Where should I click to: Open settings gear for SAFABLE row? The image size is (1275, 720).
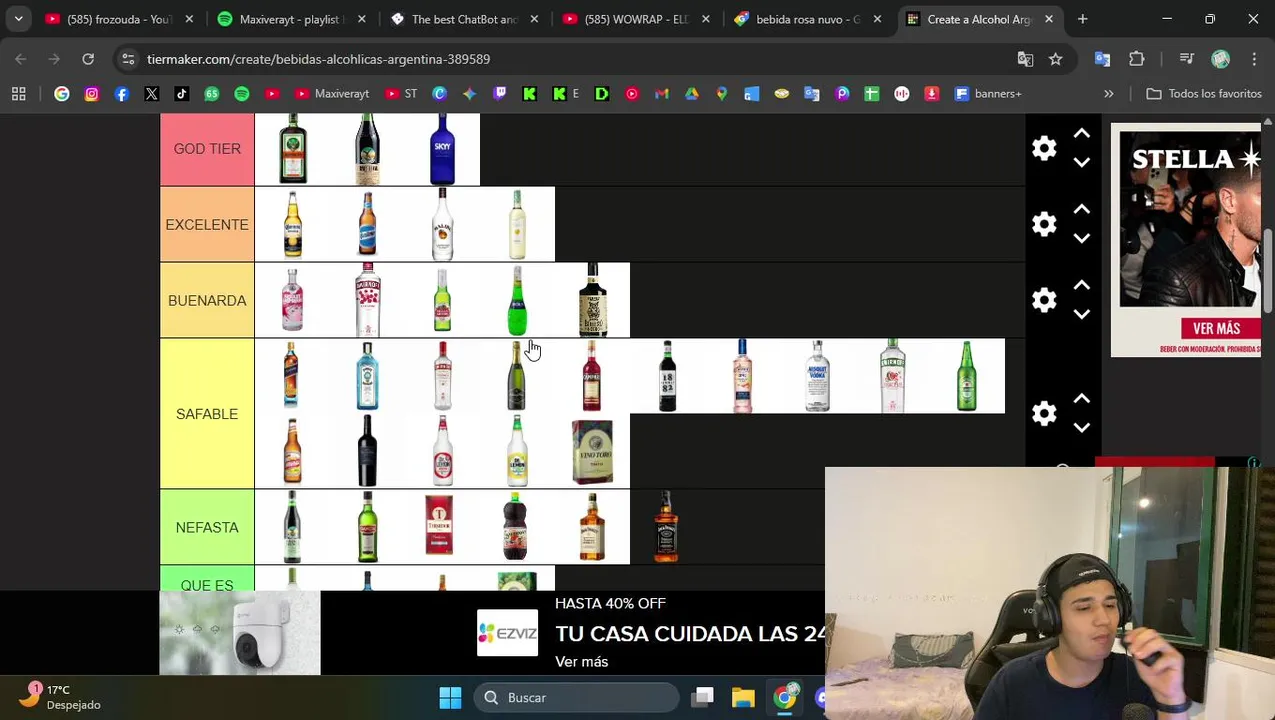click(x=1044, y=414)
